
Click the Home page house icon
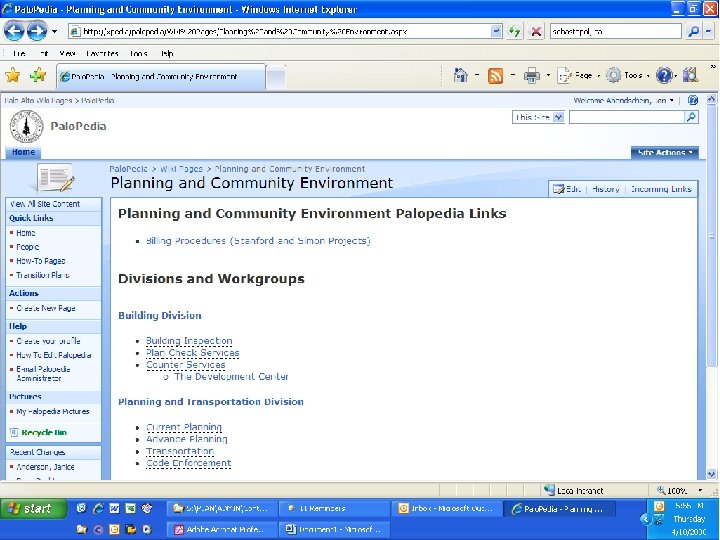click(x=460, y=75)
